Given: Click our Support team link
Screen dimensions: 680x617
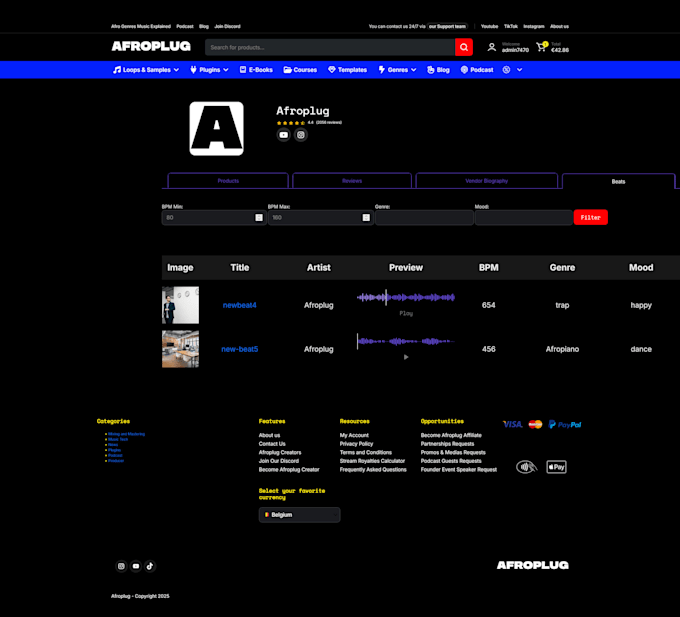Looking at the screenshot, I should (x=447, y=26).
